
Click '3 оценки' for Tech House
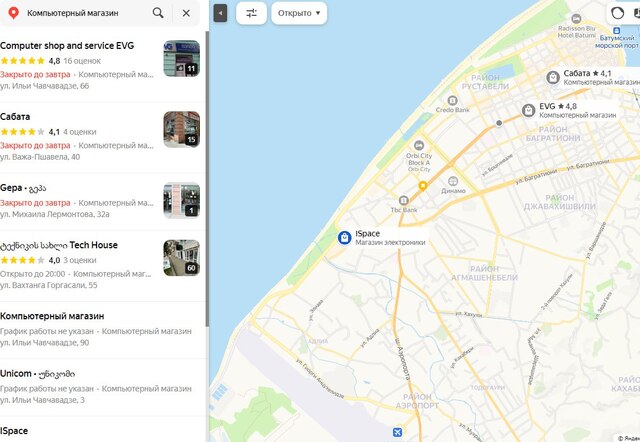click(80, 260)
